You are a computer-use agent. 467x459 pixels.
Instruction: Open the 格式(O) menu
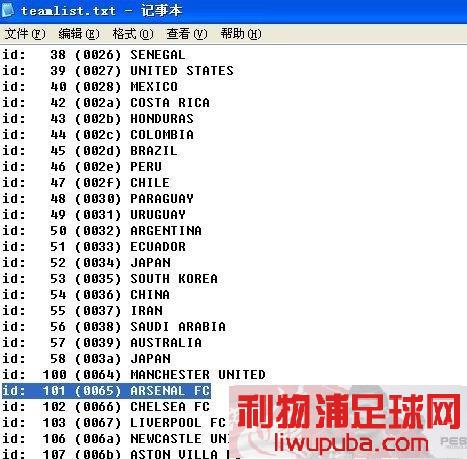(133, 34)
